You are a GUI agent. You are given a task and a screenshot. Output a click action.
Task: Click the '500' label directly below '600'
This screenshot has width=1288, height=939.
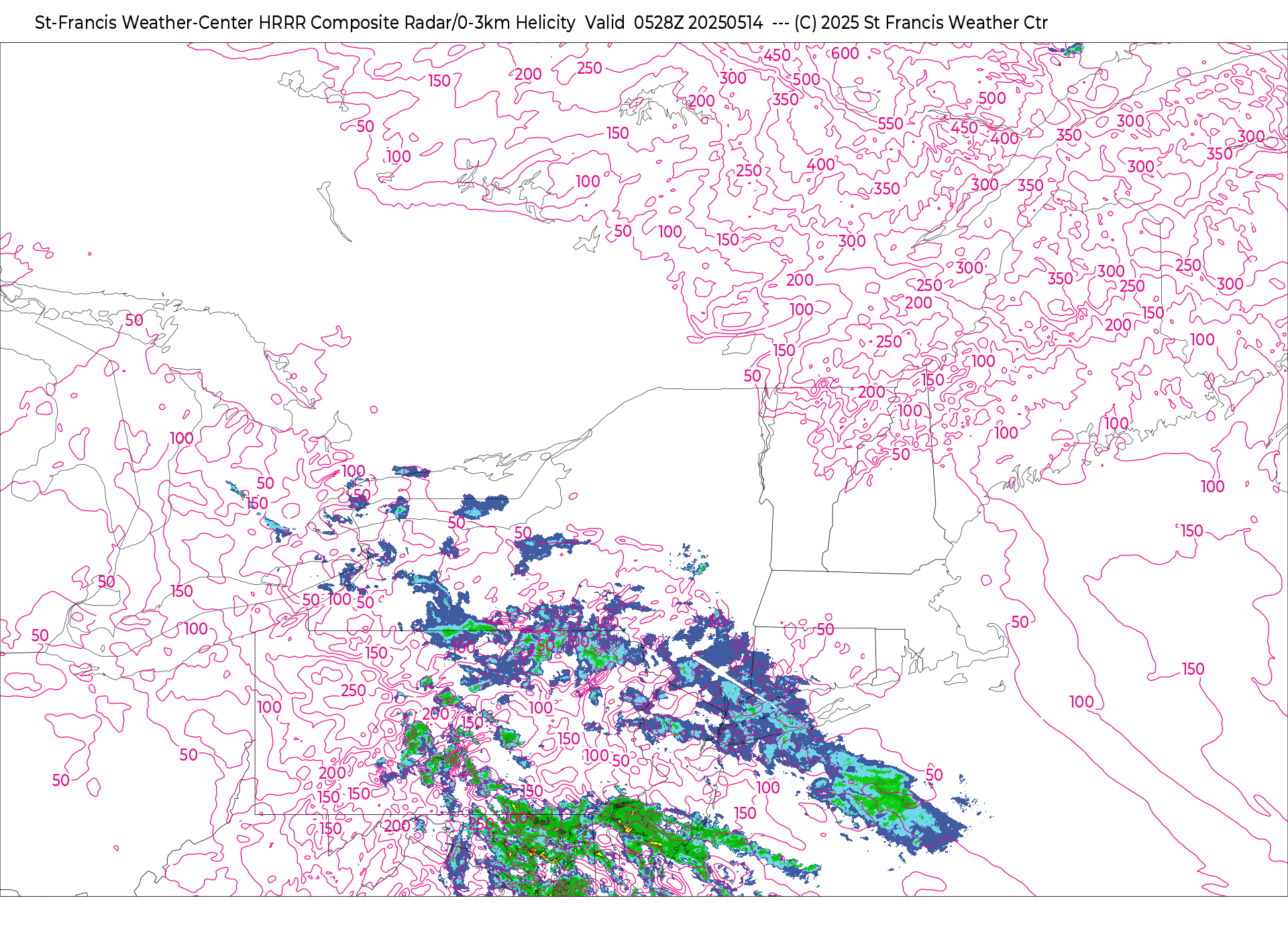pos(806,80)
